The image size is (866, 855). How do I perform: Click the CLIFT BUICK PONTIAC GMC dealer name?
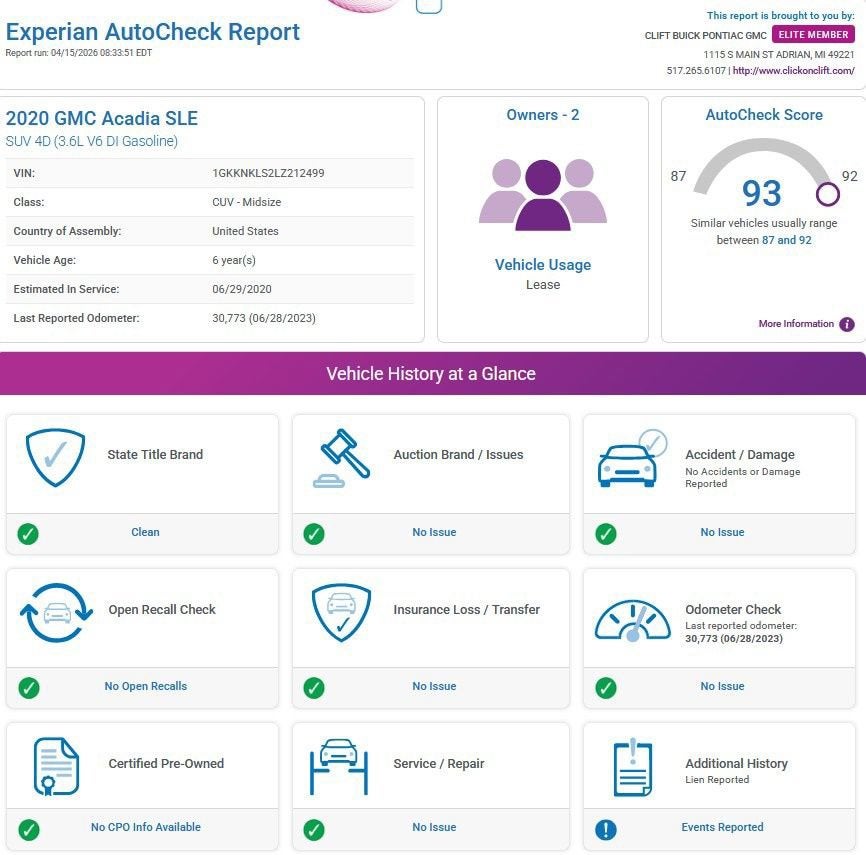pyautogui.click(x=705, y=35)
